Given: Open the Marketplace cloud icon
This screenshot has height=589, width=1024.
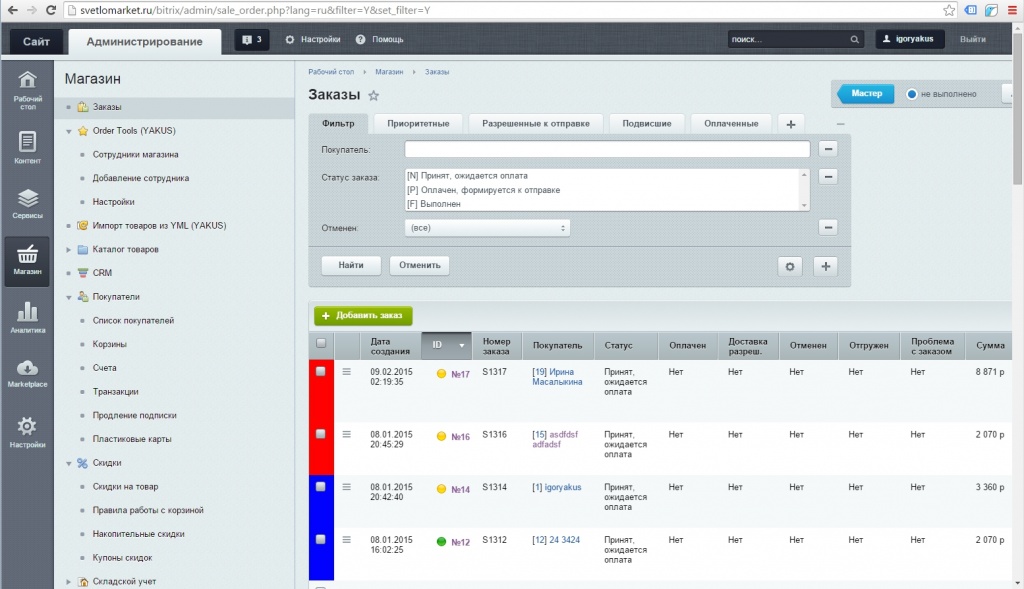Looking at the screenshot, I should pos(27,373).
